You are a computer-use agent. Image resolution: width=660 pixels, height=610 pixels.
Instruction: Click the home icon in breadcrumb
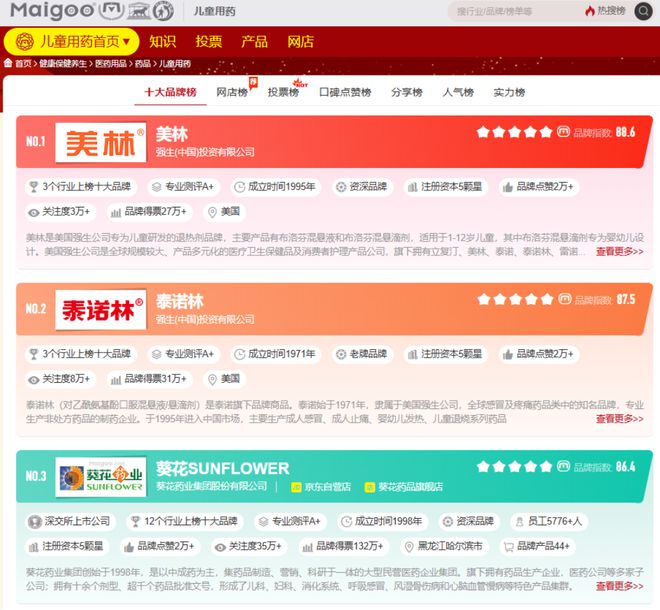(x=8, y=63)
